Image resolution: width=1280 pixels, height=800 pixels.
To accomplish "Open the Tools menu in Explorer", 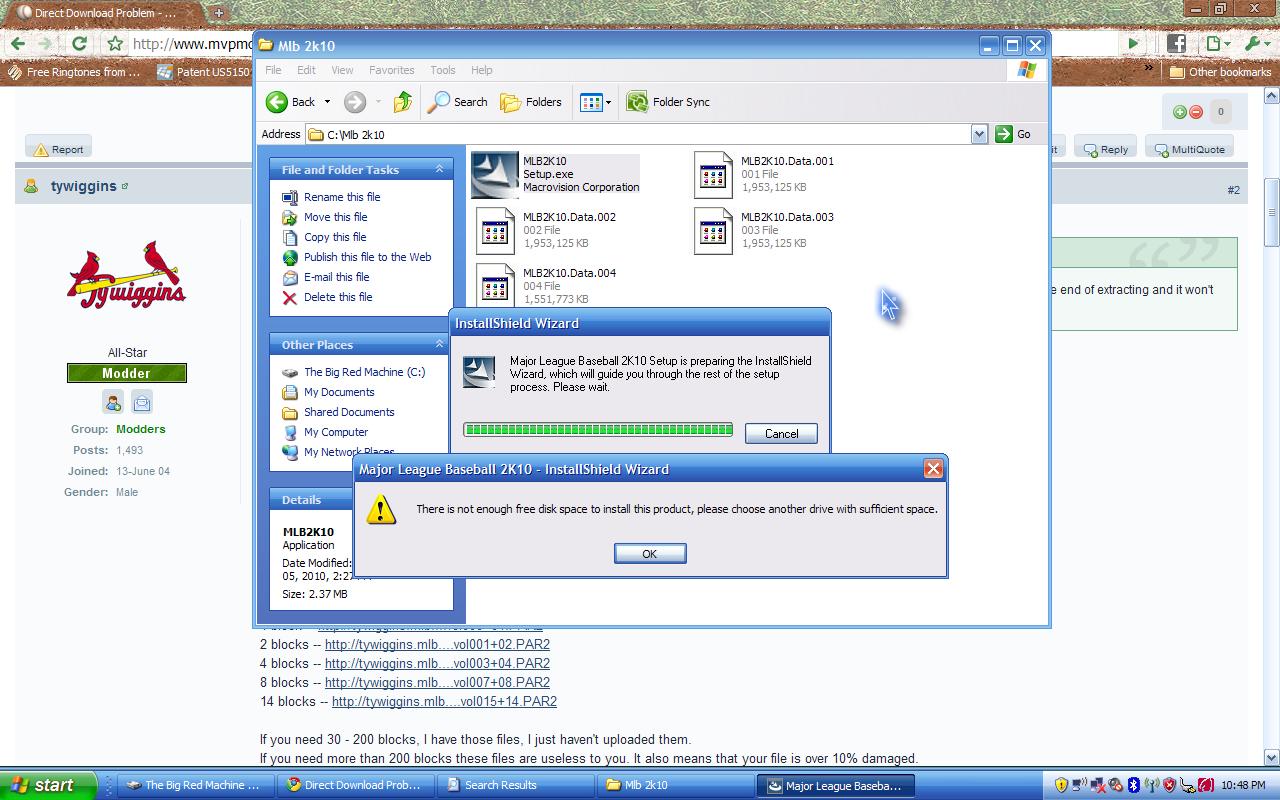I will coord(442,70).
